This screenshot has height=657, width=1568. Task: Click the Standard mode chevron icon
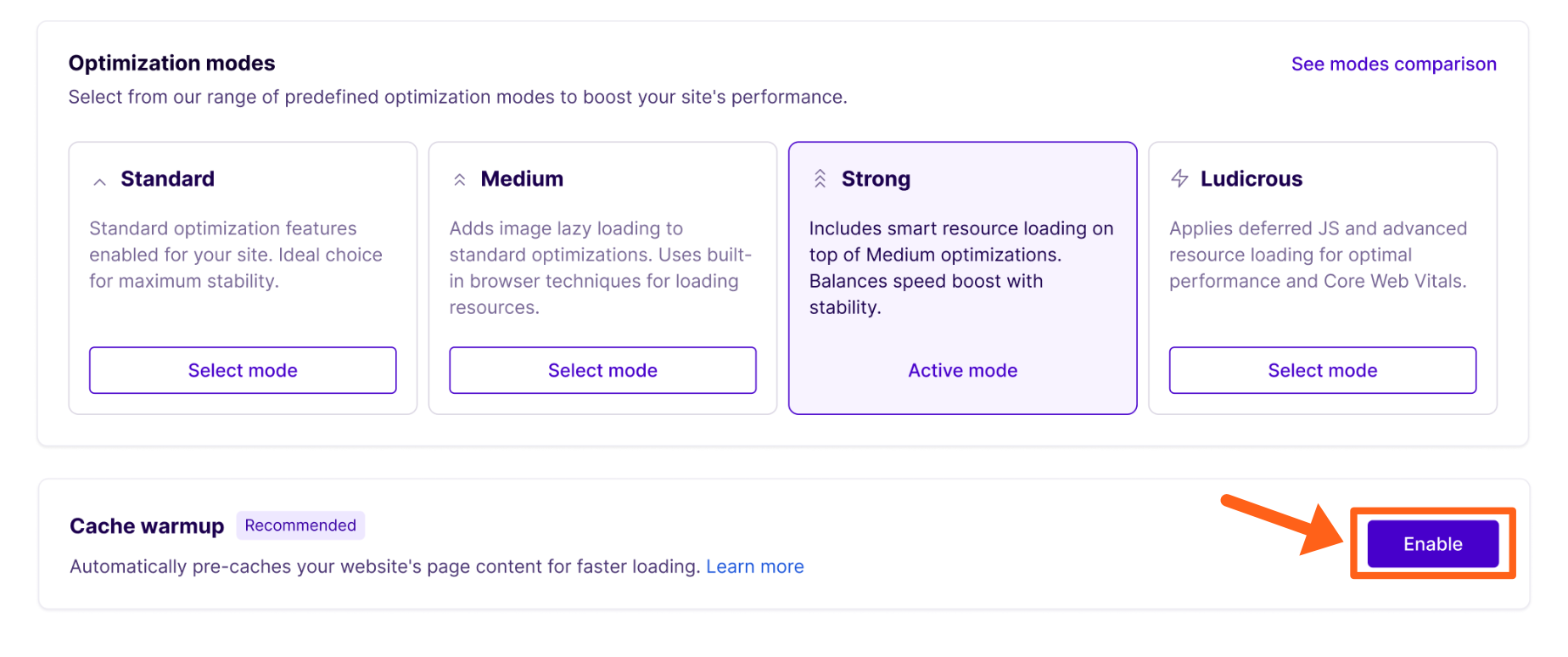(x=99, y=179)
